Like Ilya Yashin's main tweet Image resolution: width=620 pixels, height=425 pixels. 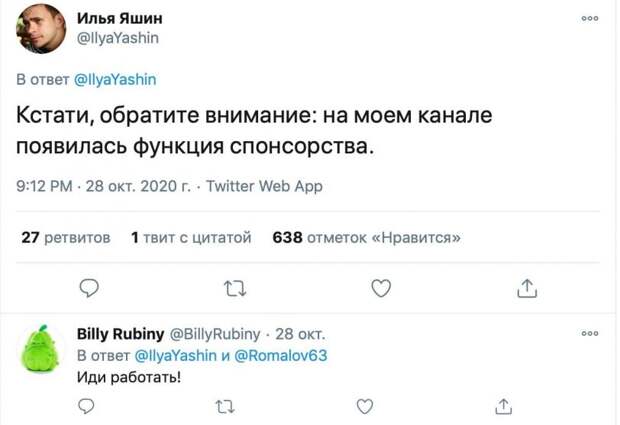pos(380,289)
